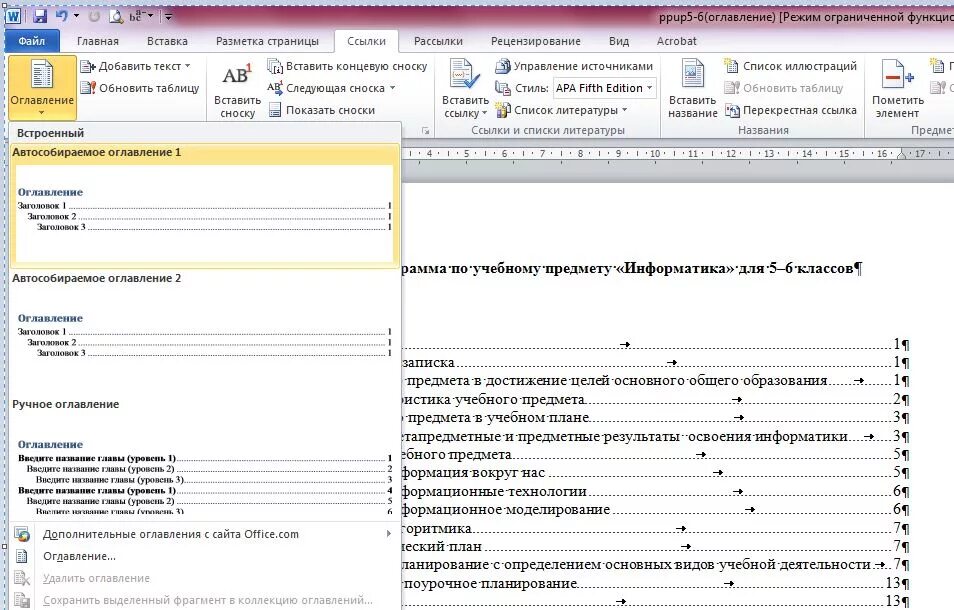This screenshot has height=610, width=954.
Task: Click the Встроенный gallery header
Action: coord(204,133)
